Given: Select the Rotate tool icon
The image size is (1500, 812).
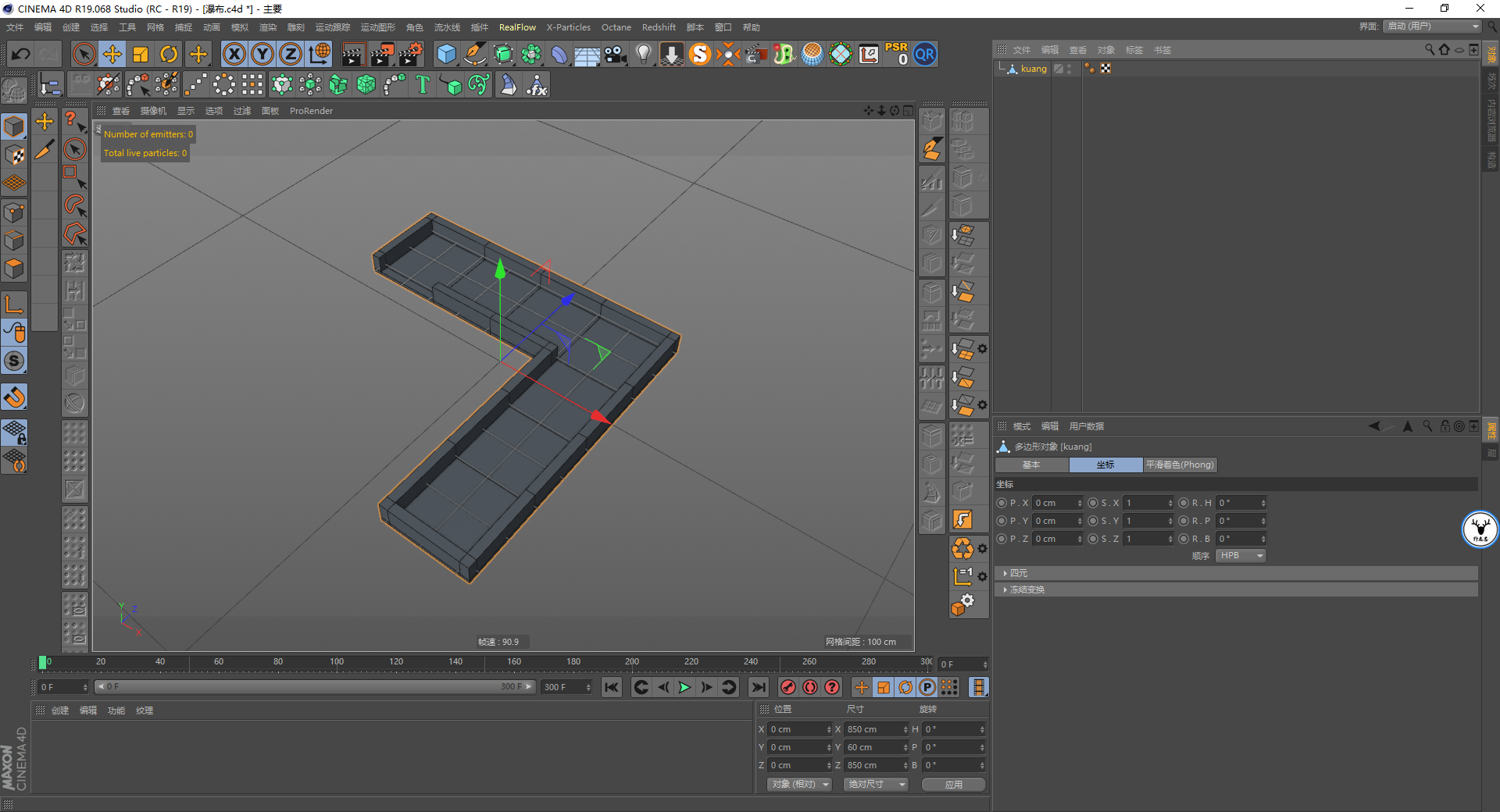Looking at the screenshot, I should 169,54.
